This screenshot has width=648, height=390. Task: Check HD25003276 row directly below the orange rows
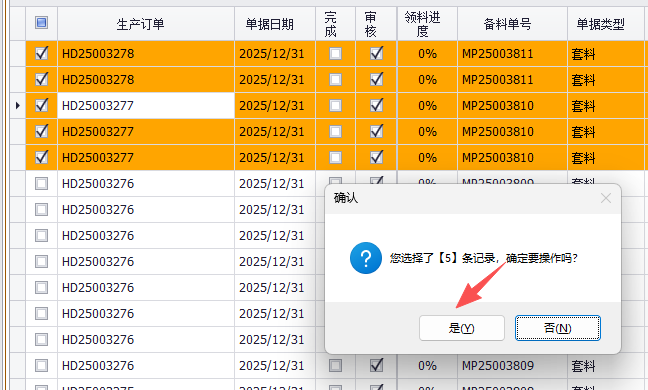[x=41, y=183]
